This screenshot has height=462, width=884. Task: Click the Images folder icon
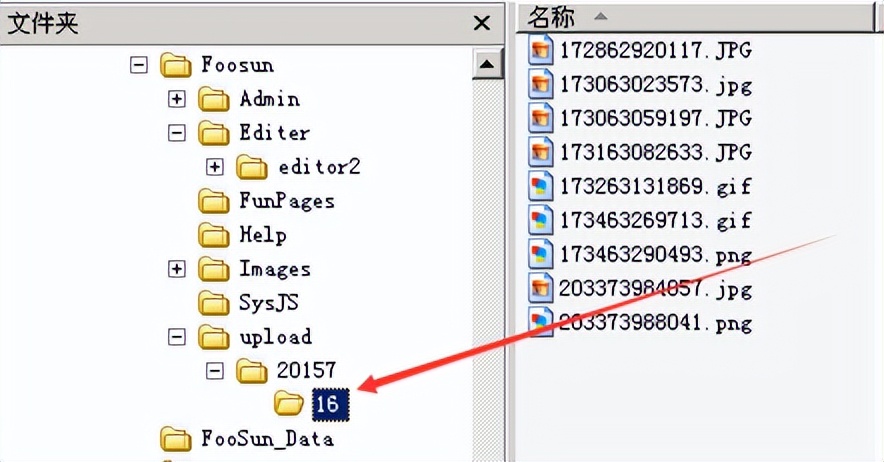[214, 269]
